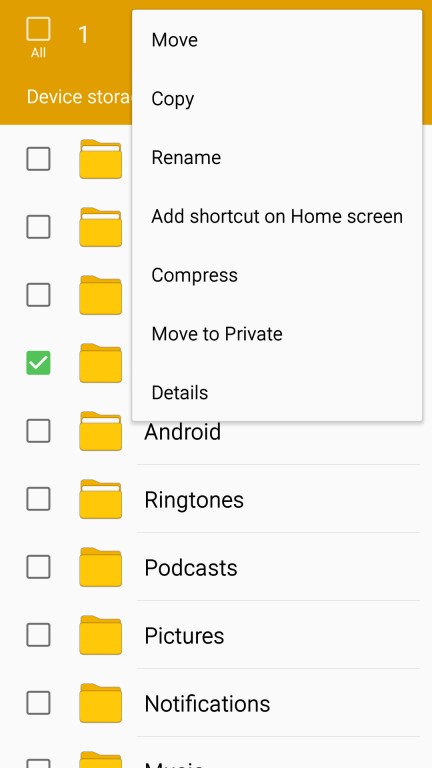Choose Move from the menu

tap(277, 40)
